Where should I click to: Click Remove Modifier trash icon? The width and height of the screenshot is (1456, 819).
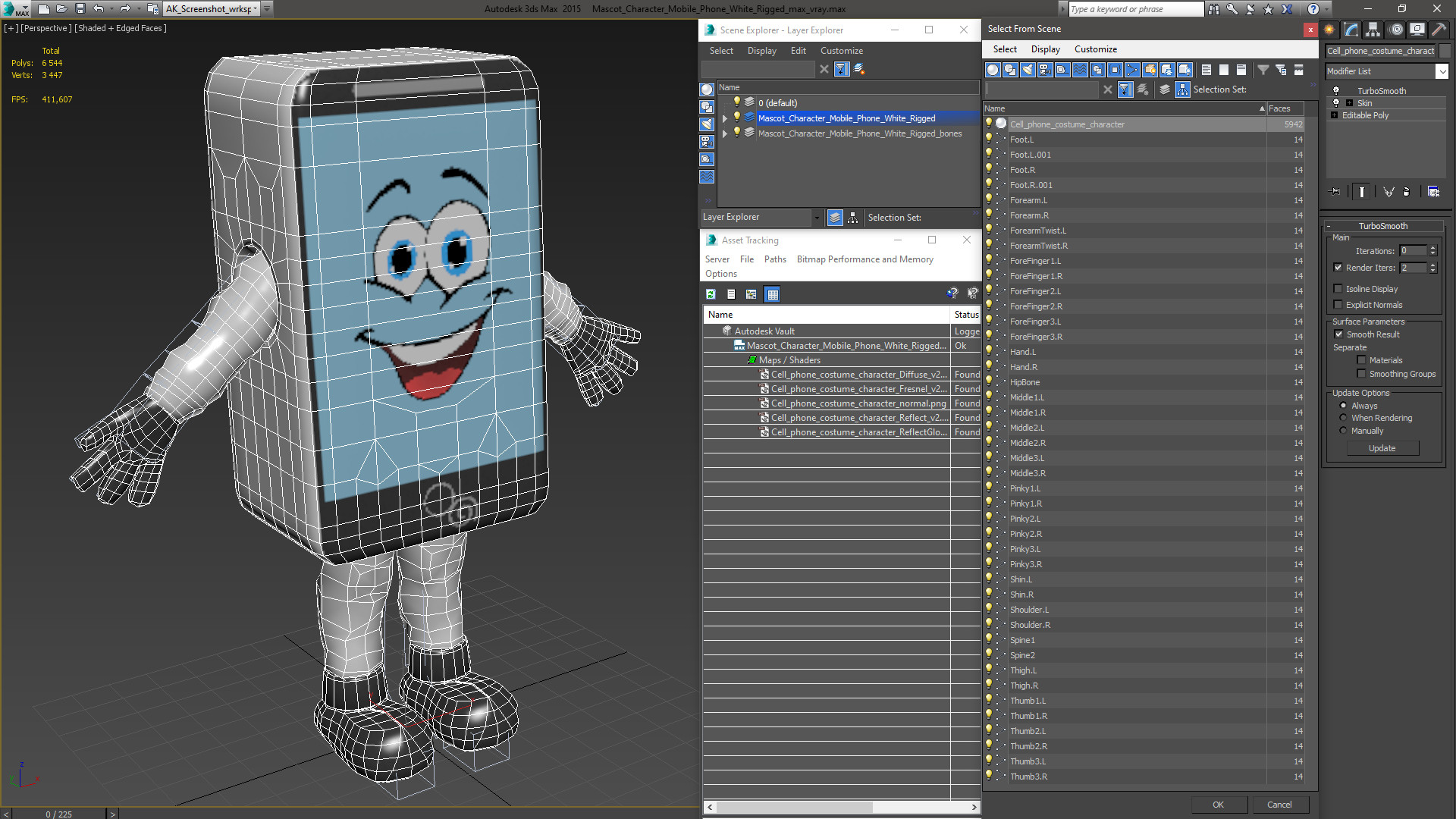click(x=1407, y=192)
